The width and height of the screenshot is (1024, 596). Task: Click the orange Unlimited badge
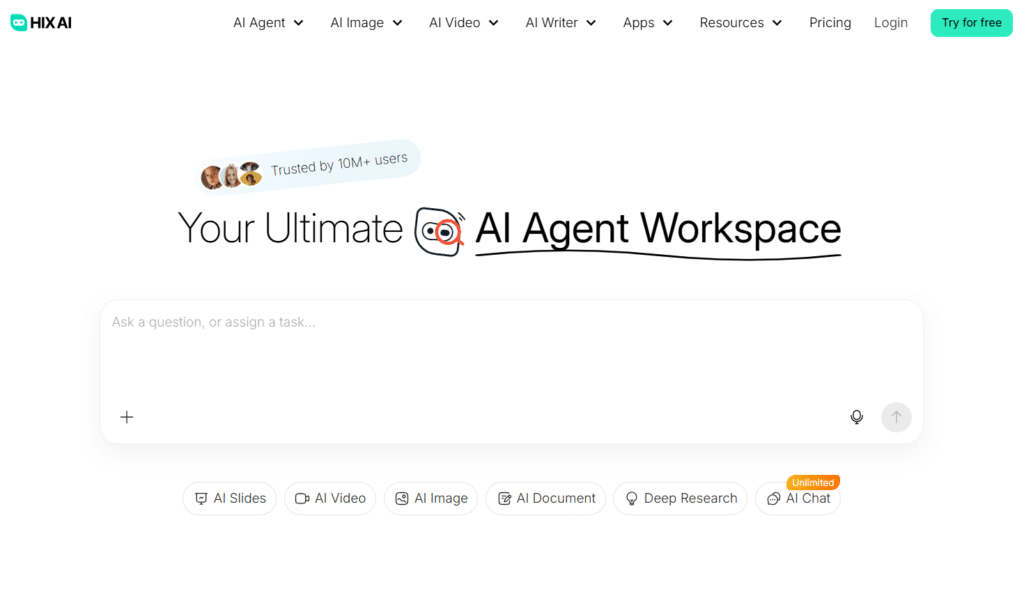click(813, 482)
